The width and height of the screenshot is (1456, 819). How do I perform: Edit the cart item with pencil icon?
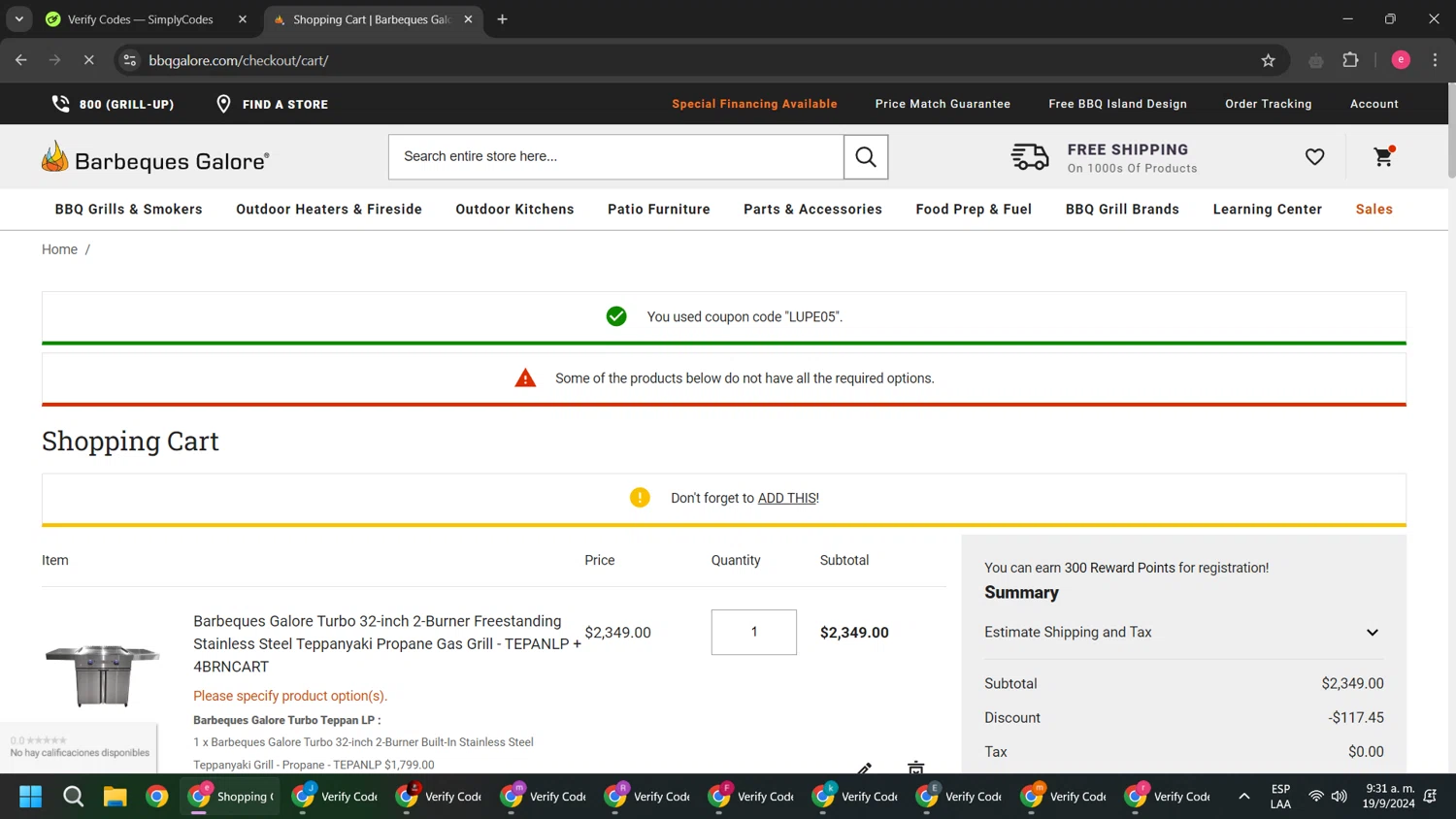[x=865, y=769]
